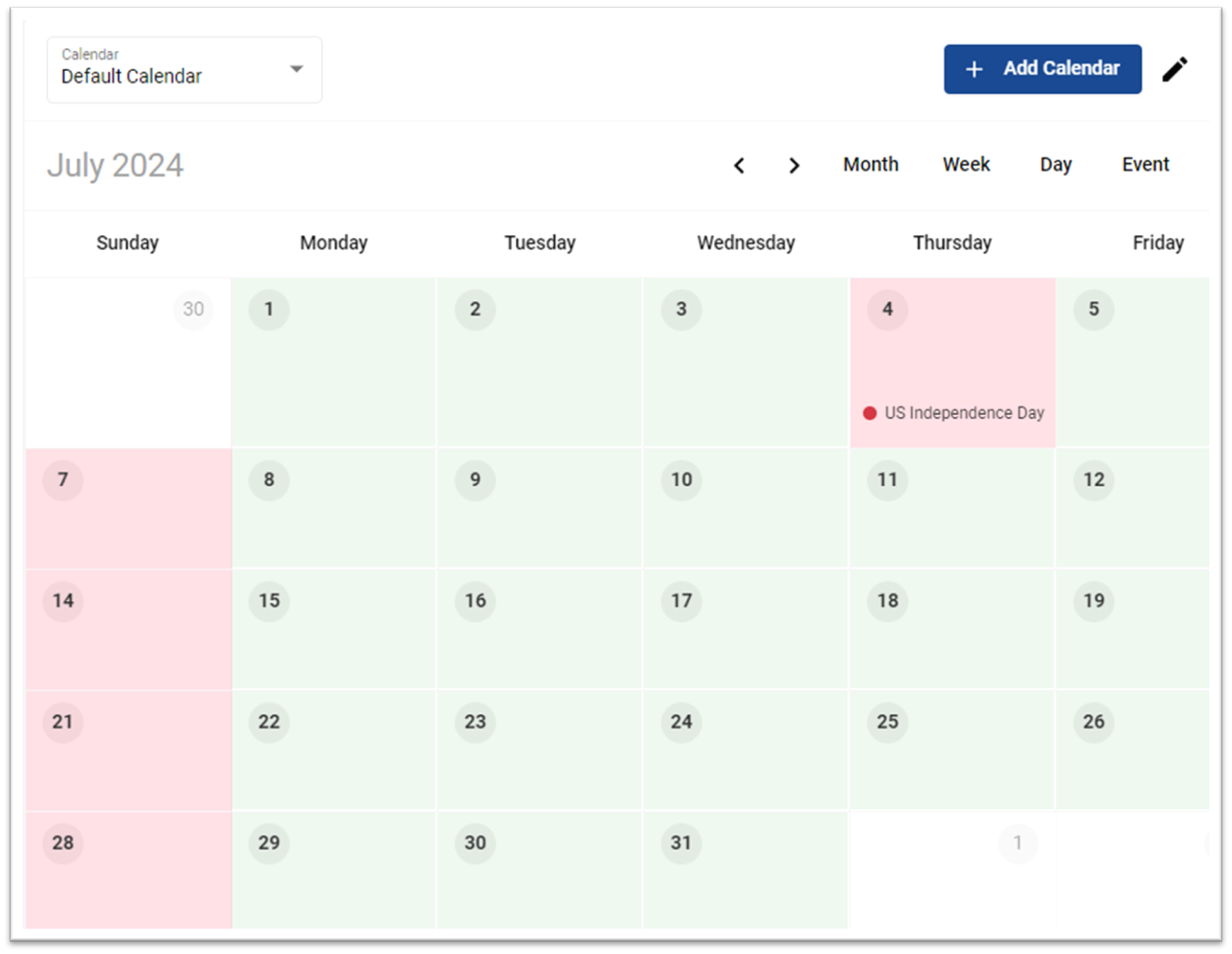Go to previous month with left chevron
This screenshot has height=954, width=1232.
click(739, 165)
